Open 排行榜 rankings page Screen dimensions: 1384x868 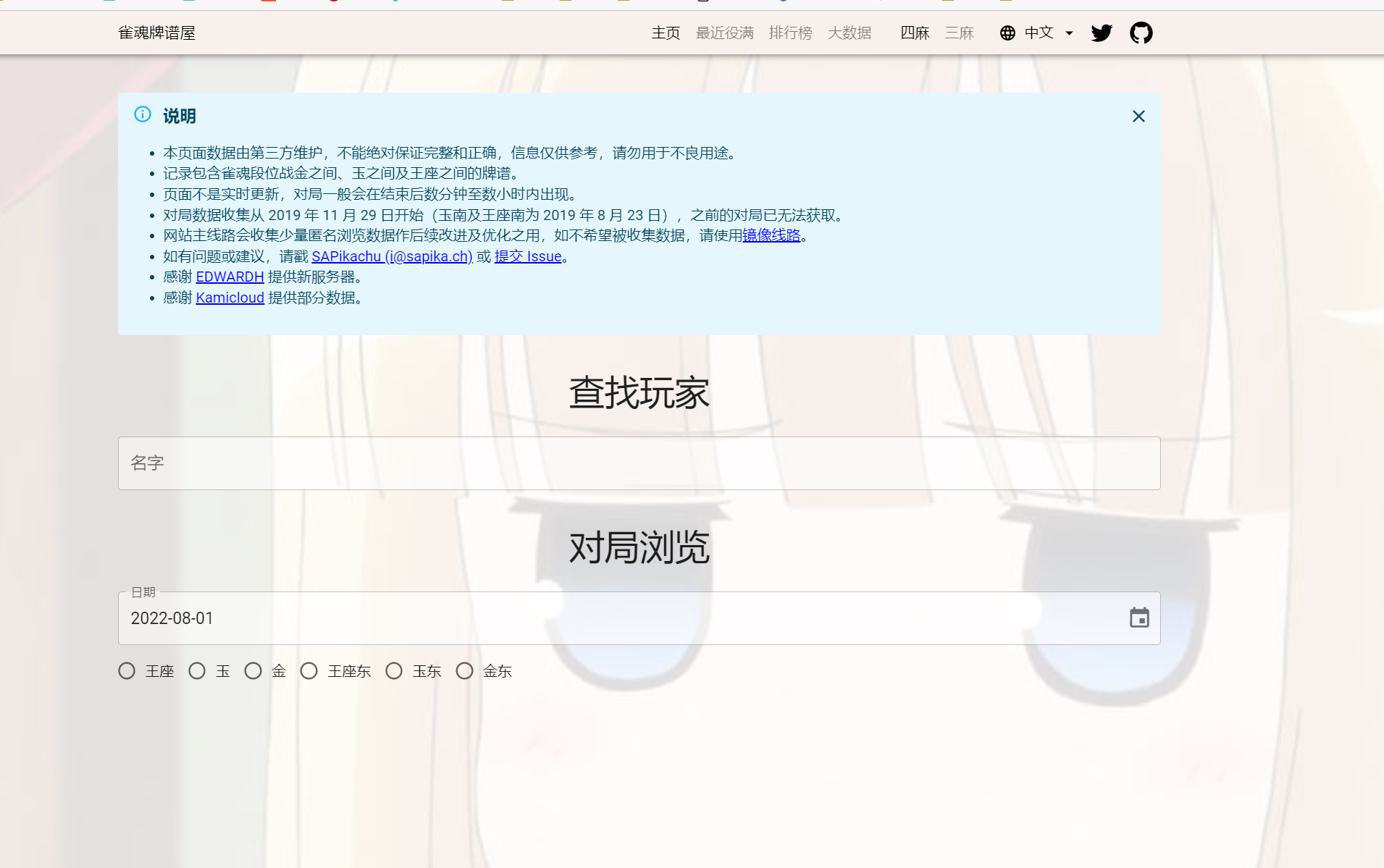791,33
